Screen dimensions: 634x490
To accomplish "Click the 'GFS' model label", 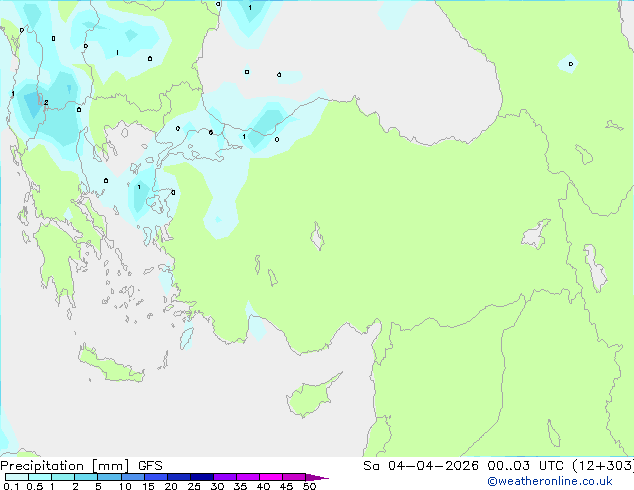I will click(x=150, y=466).
